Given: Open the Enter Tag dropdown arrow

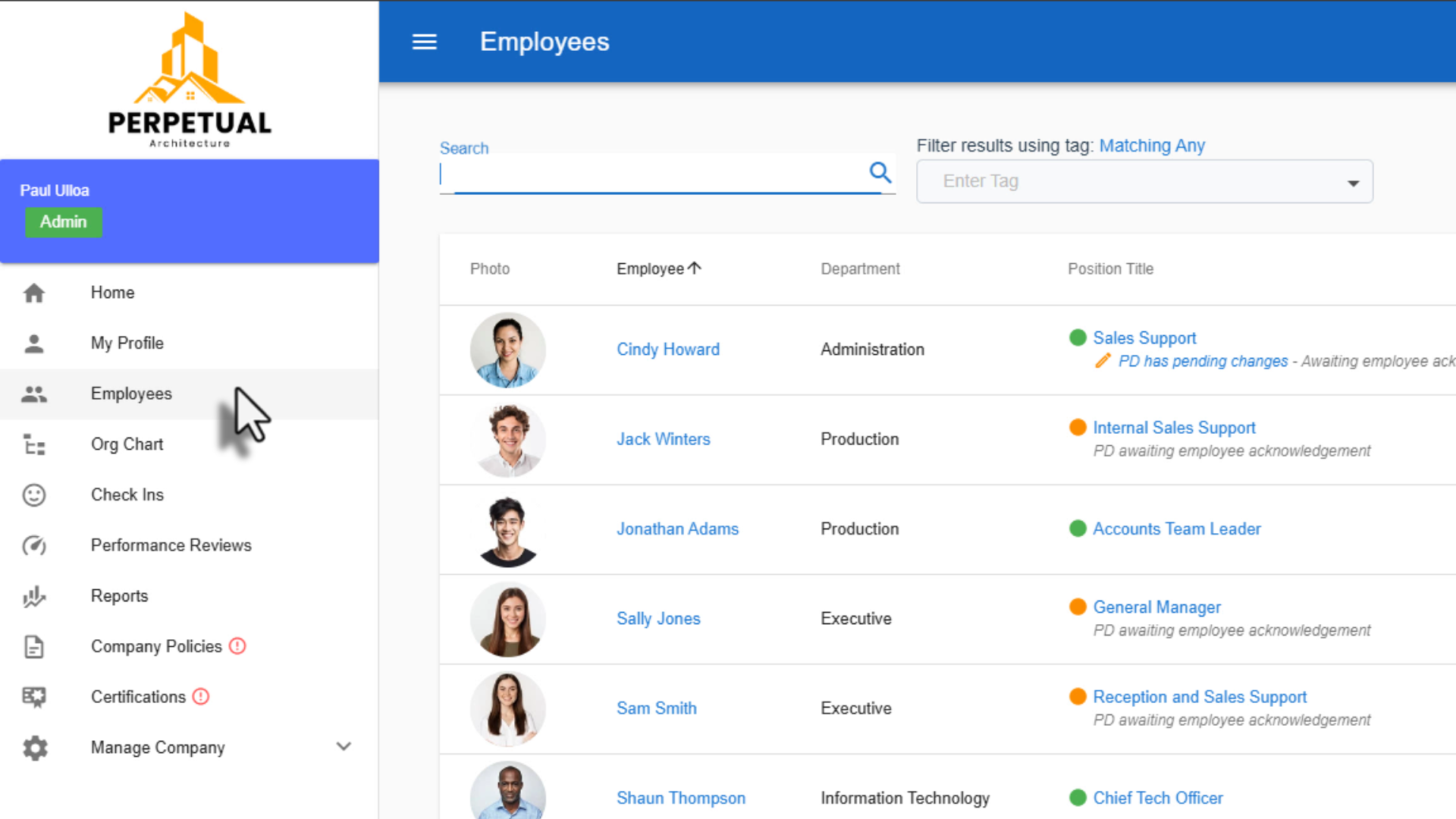Looking at the screenshot, I should click(1353, 183).
